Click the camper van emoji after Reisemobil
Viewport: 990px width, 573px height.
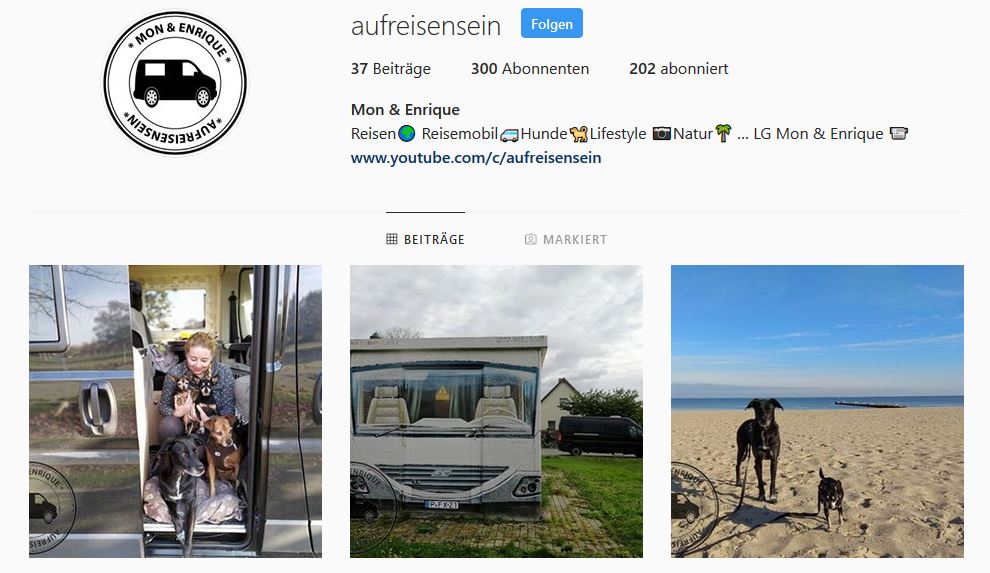(509, 134)
